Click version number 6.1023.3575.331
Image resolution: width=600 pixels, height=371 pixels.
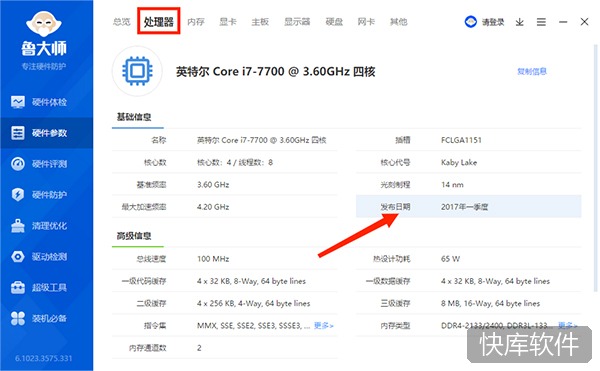44,358
